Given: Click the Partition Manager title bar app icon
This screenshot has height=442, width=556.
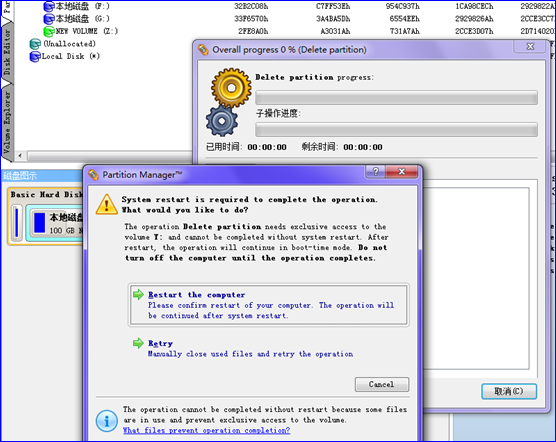Looking at the screenshot, I should click(x=93, y=175).
